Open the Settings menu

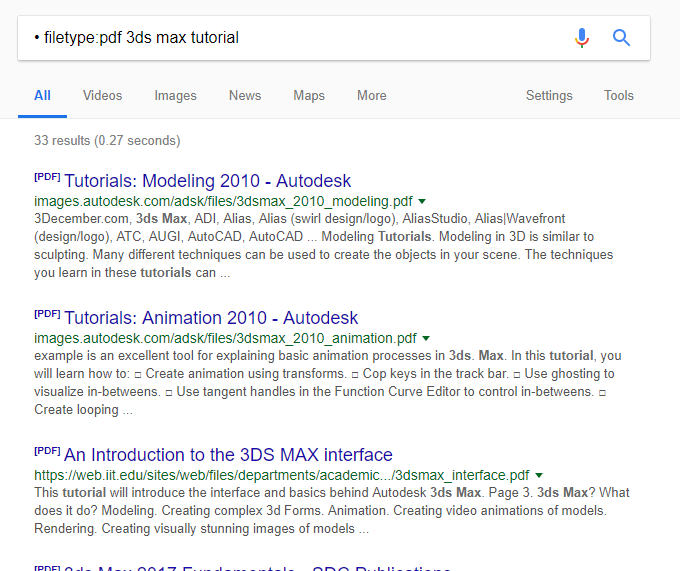click(x=549, y=95)
